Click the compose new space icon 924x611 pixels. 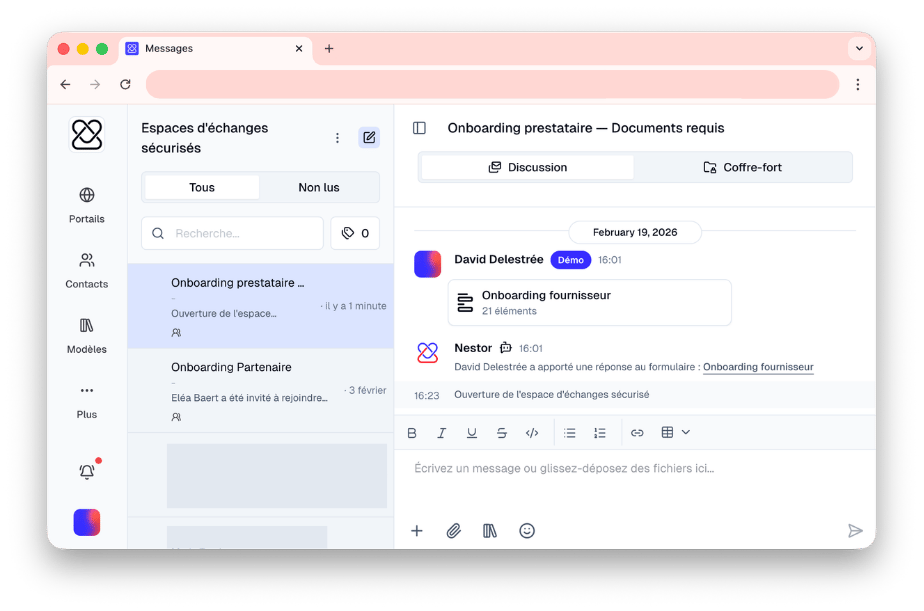(x=369, y=138)
